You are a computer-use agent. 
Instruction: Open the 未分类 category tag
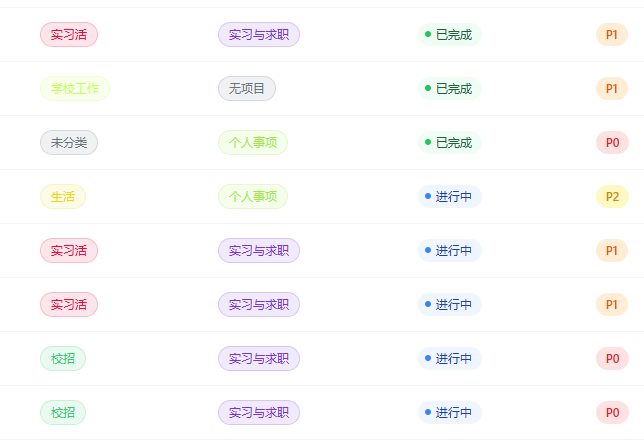[x=69, y=143]
